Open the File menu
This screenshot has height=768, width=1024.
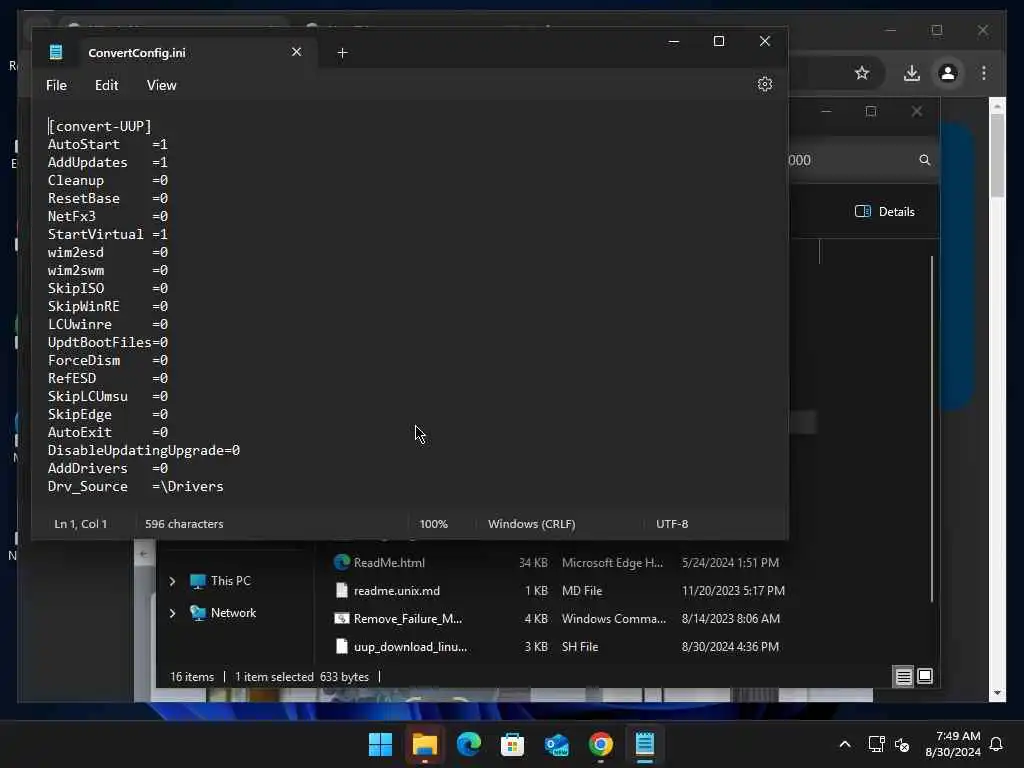(x=56, y=86)
